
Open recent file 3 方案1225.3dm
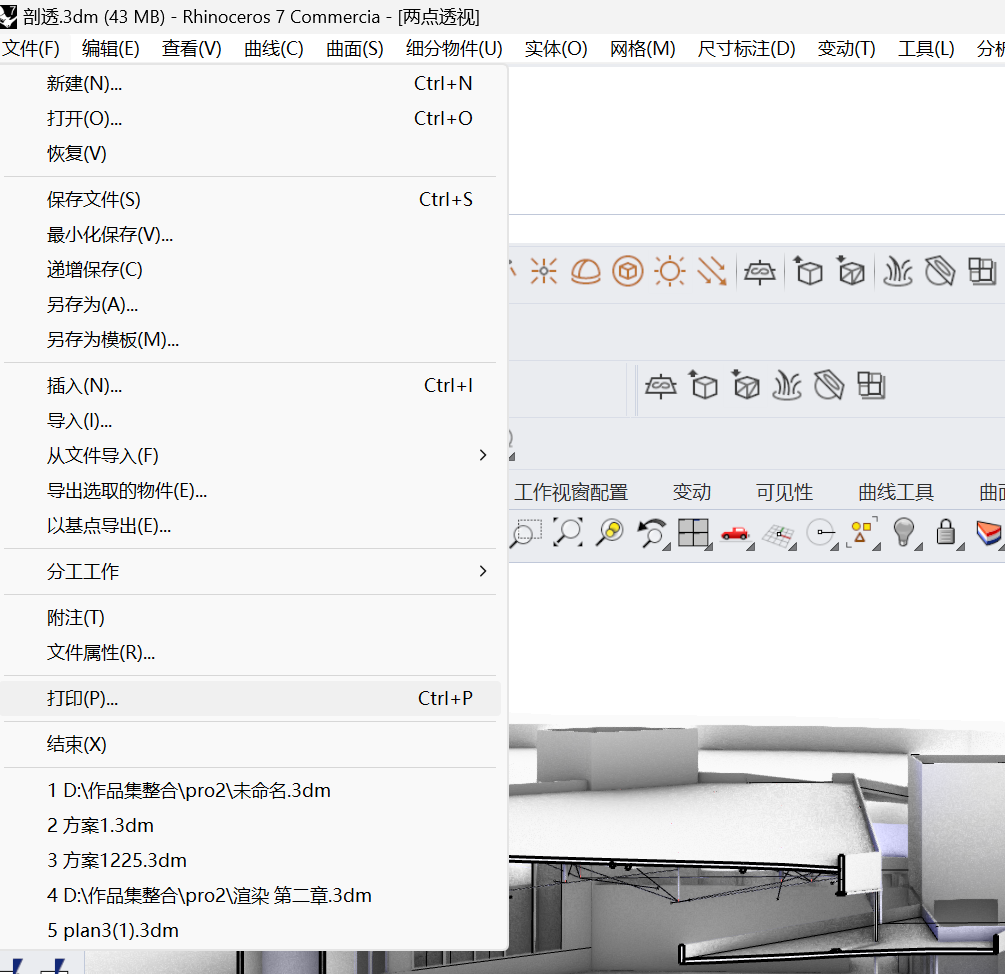coord(250,861)
